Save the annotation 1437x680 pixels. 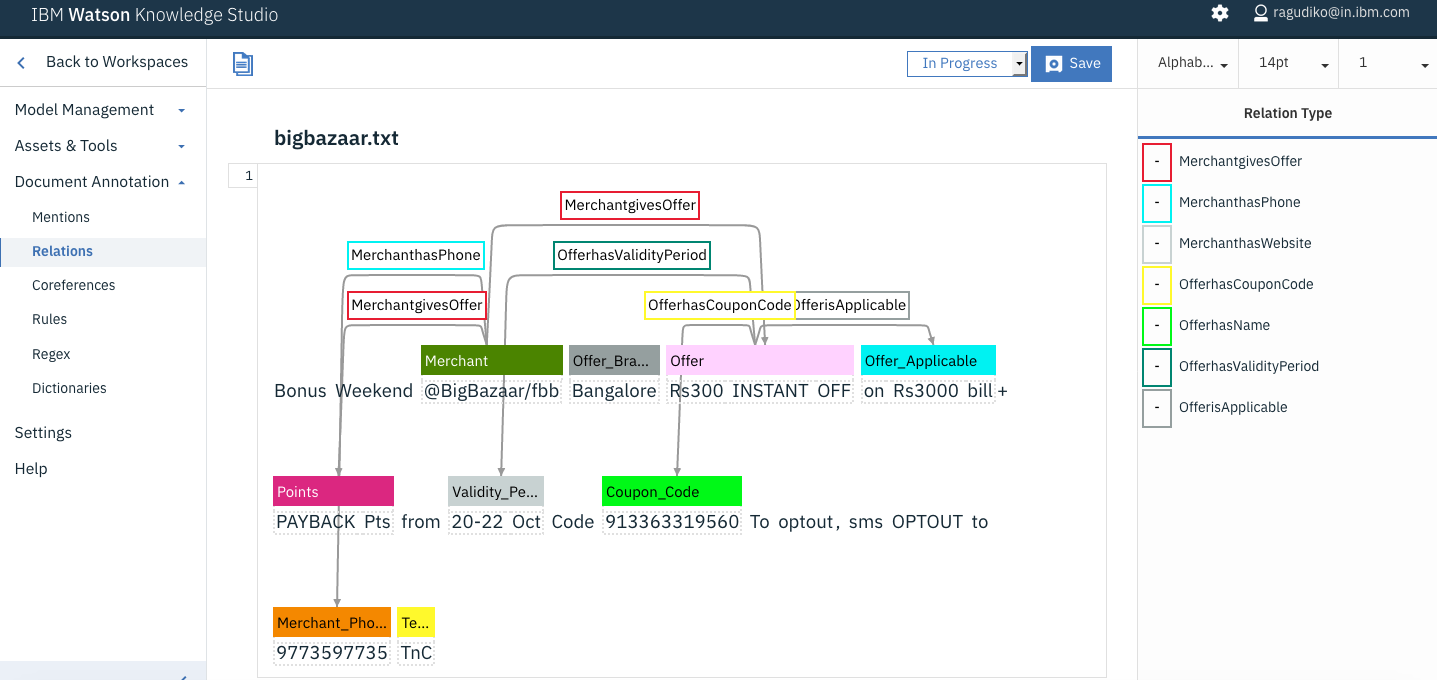pyautogui.click(x=1071, y=63)
